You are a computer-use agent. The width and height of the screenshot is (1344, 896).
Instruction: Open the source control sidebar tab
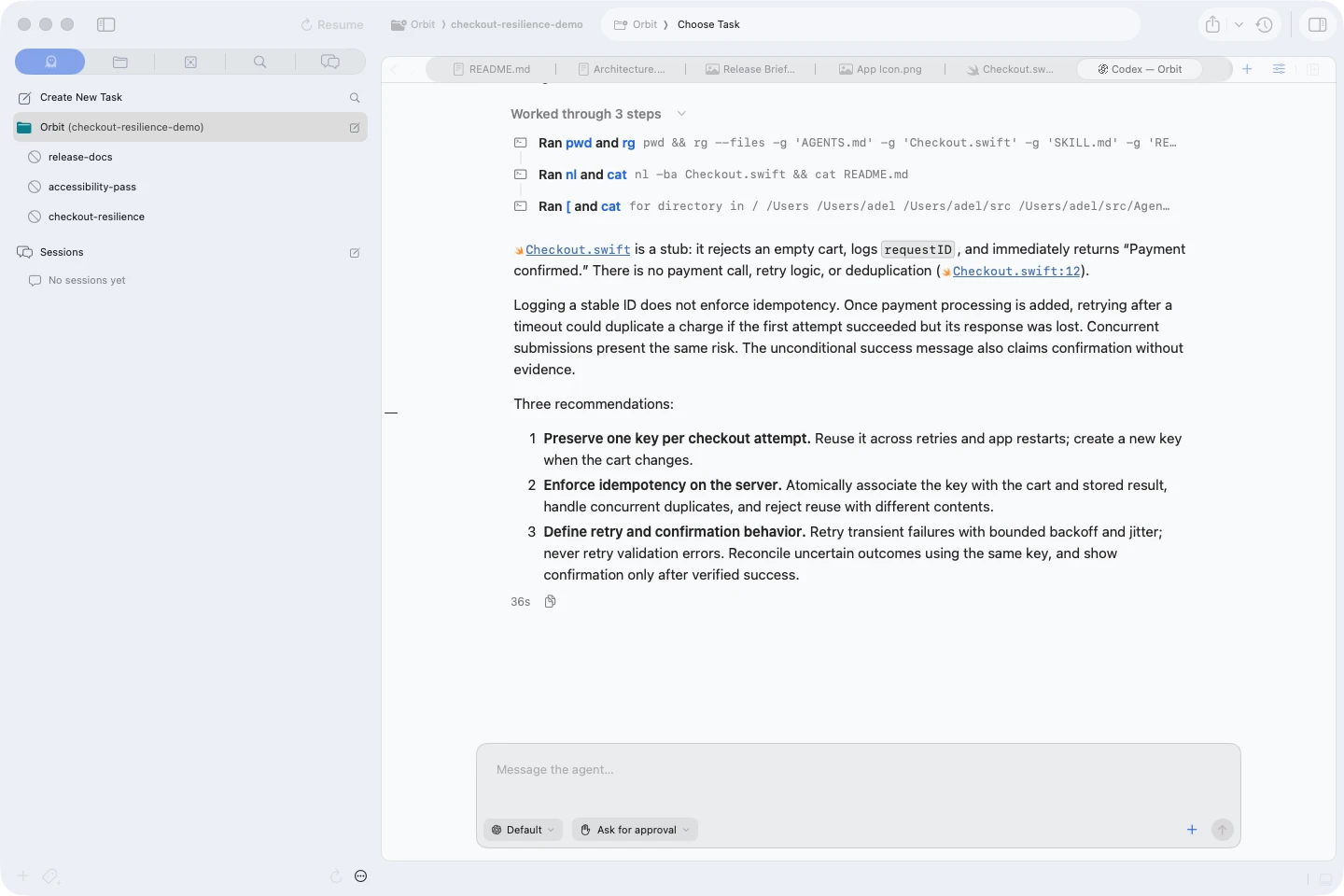(x=190, y=62)
